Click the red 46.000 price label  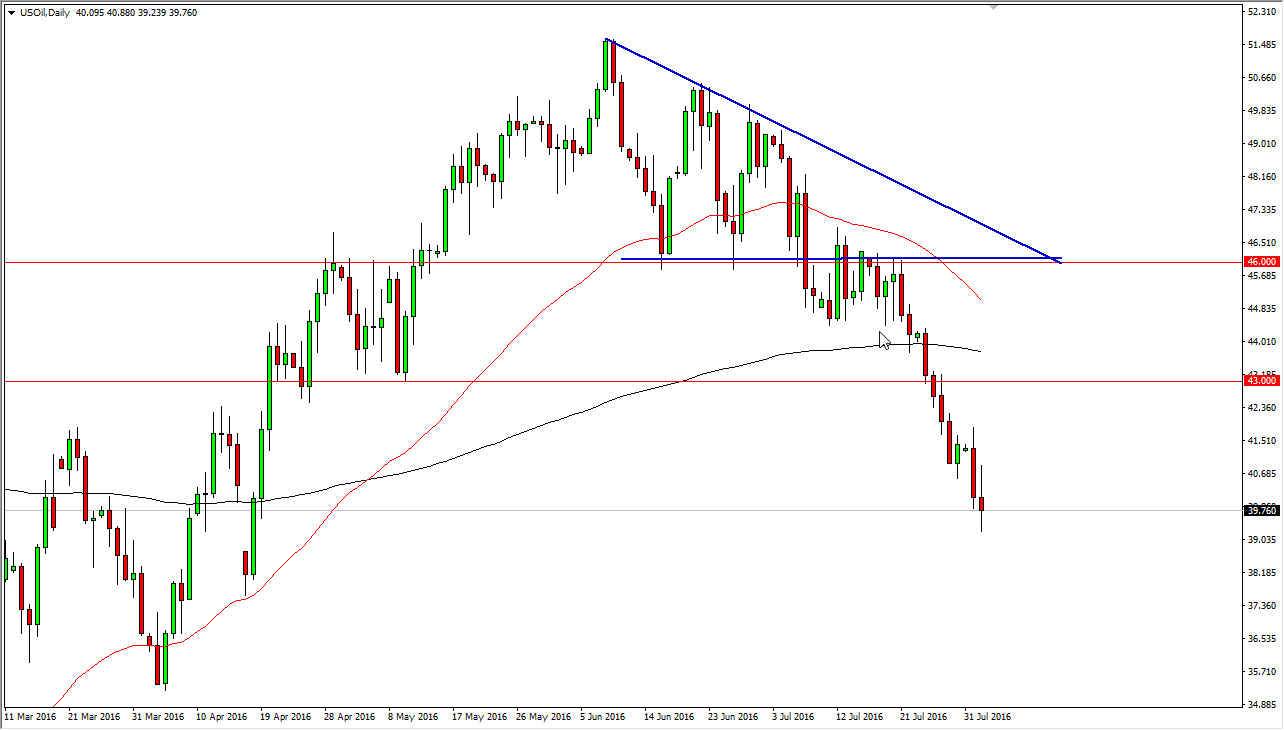1261,262
